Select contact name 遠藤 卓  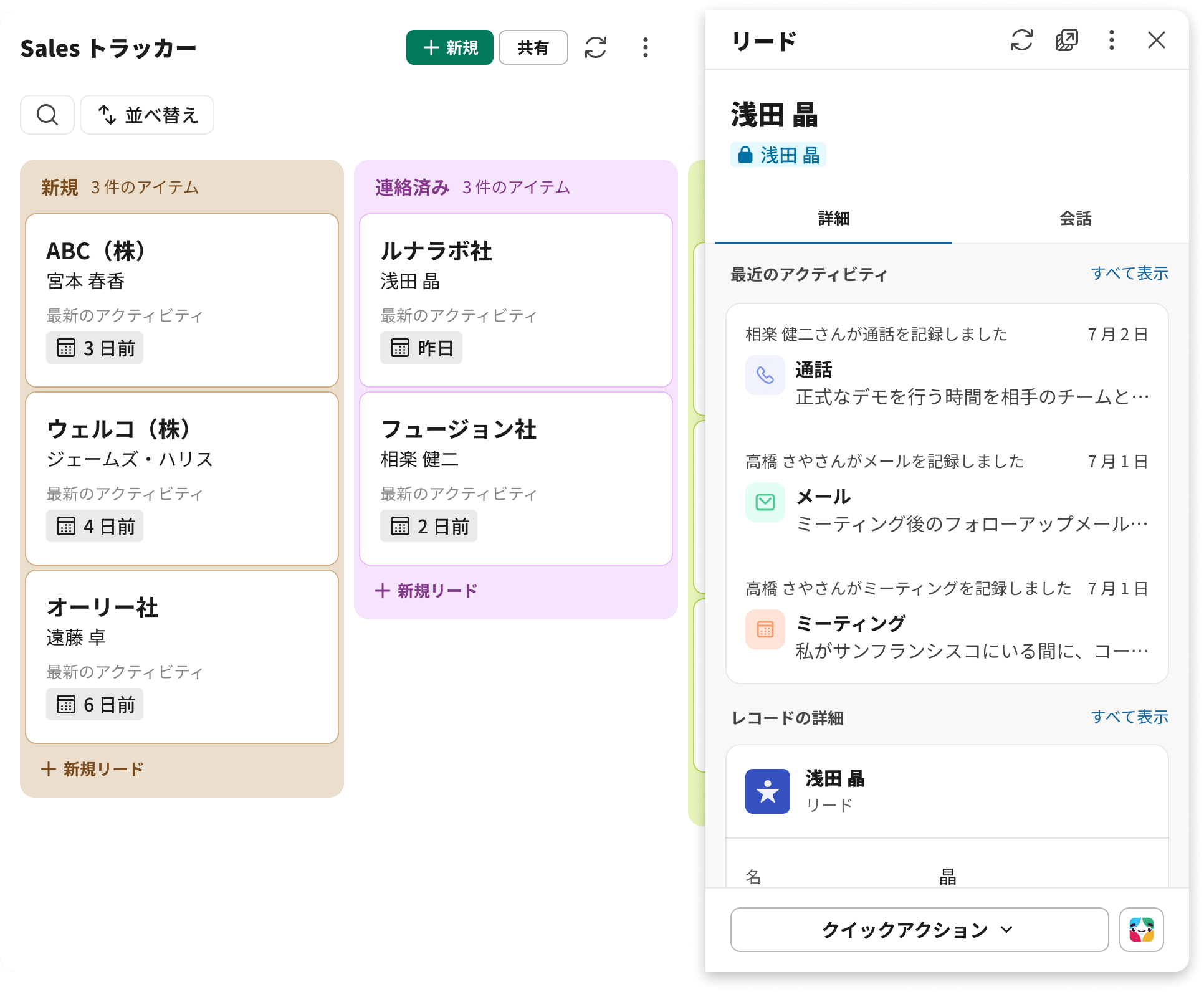76,637
